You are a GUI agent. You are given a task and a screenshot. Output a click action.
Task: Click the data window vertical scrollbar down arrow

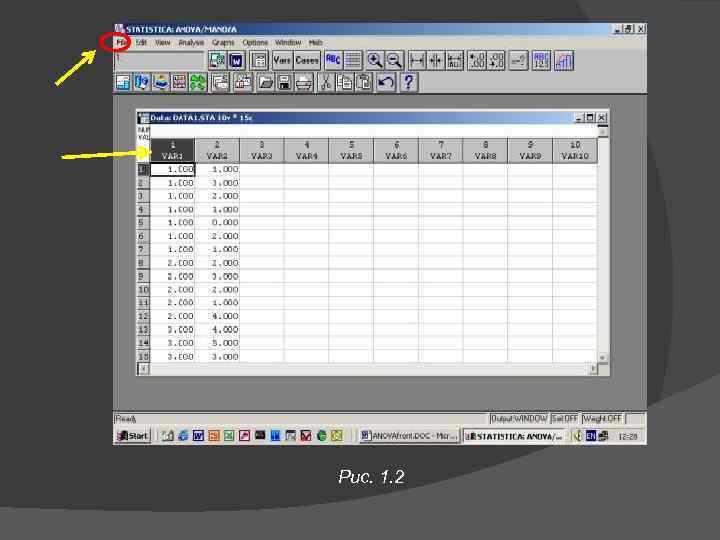click(x=603, y=358)
